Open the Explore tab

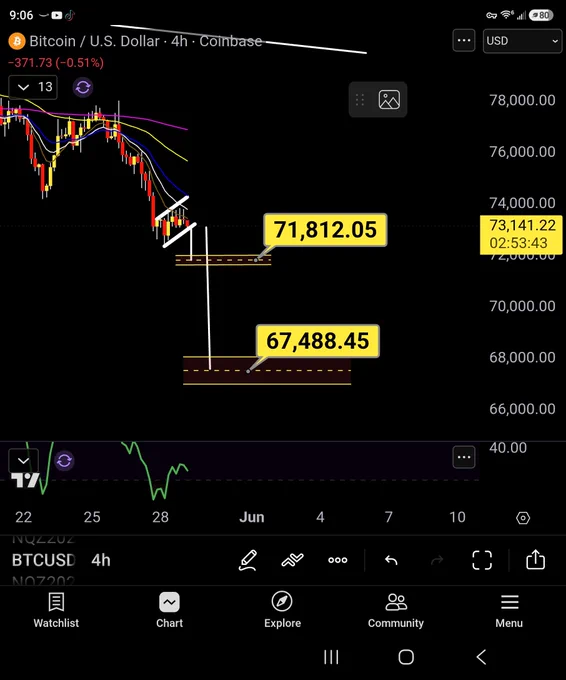click(282, 611)
